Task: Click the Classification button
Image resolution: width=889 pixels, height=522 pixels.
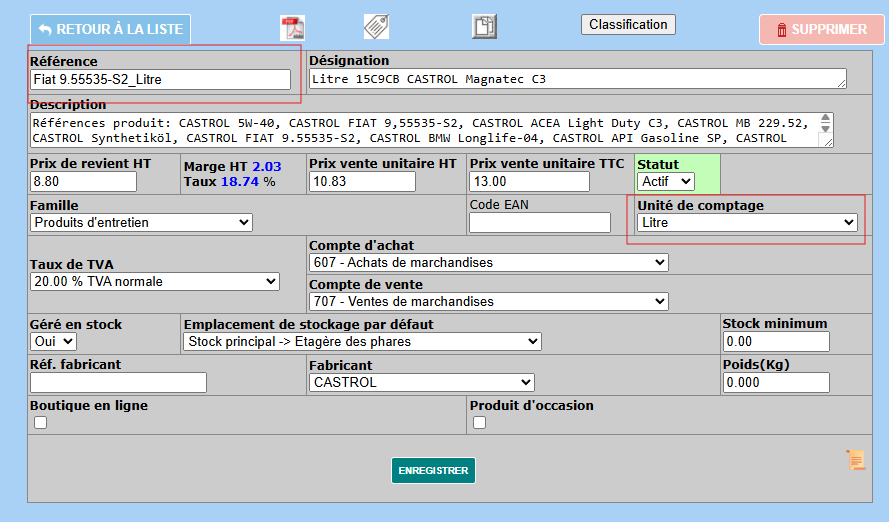Action: 628,24
